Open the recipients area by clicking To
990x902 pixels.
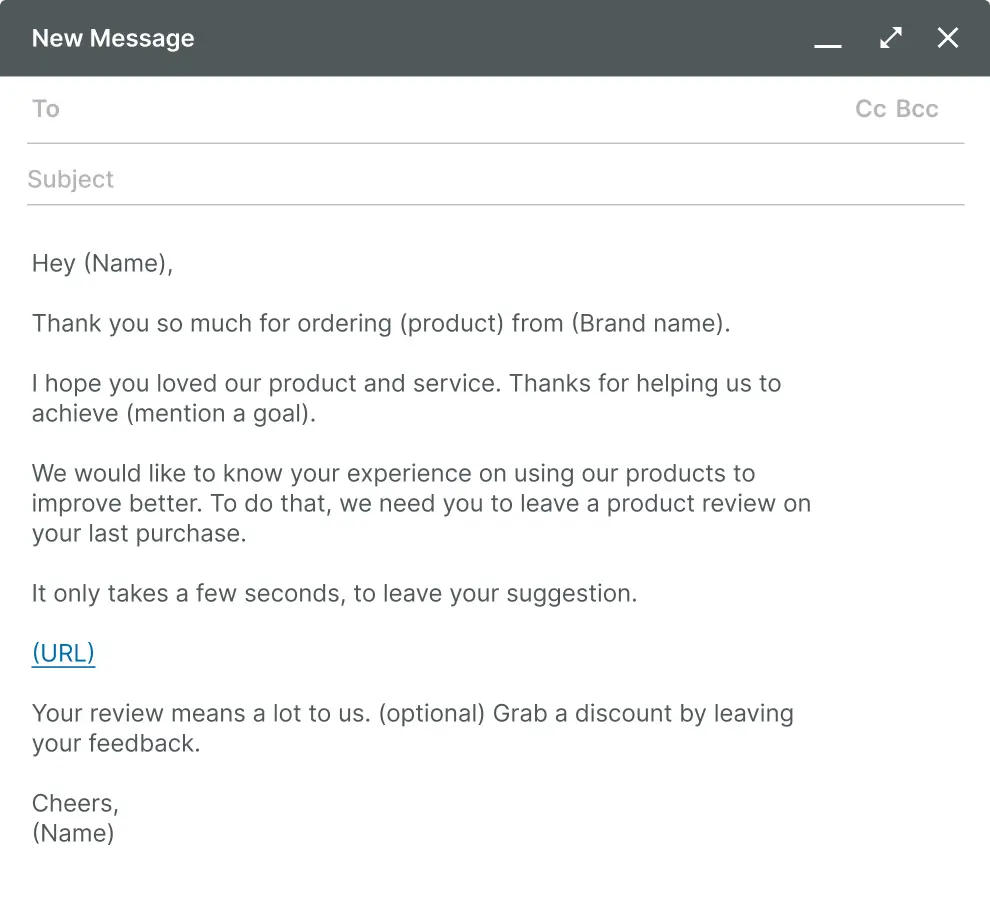46,109
